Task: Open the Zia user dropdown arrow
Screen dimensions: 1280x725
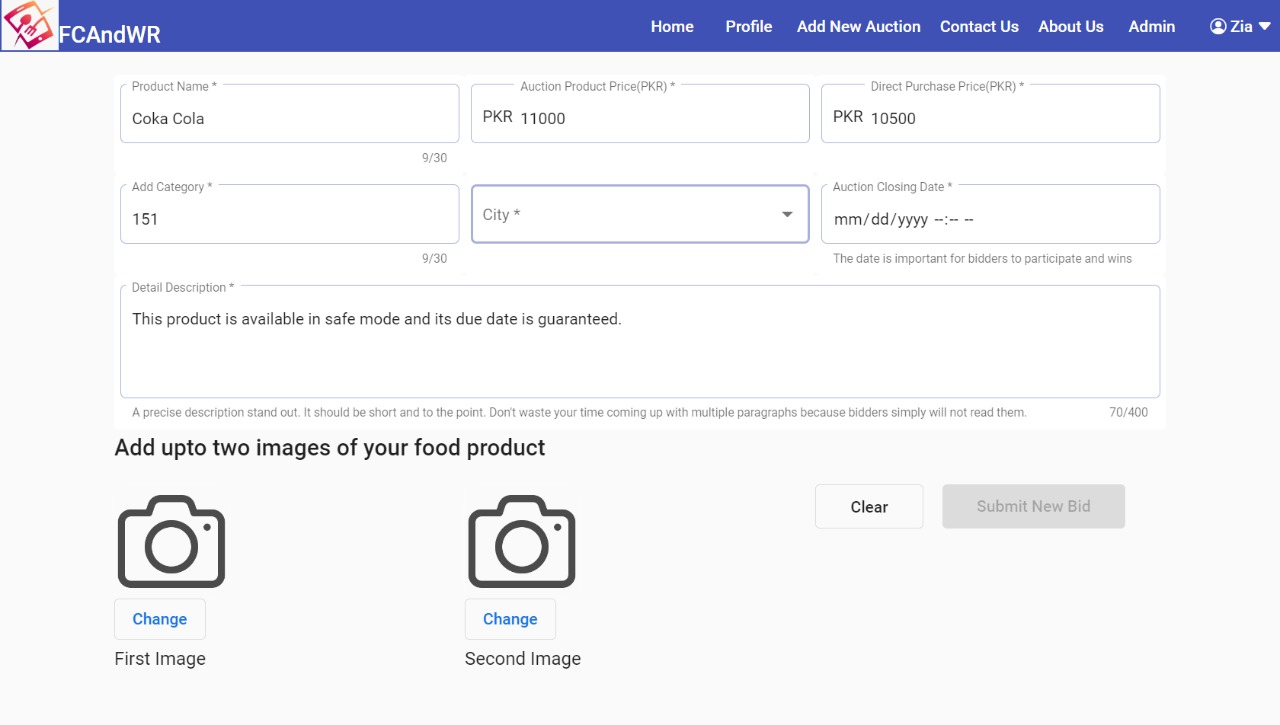Action: [x=1265, y=27]
